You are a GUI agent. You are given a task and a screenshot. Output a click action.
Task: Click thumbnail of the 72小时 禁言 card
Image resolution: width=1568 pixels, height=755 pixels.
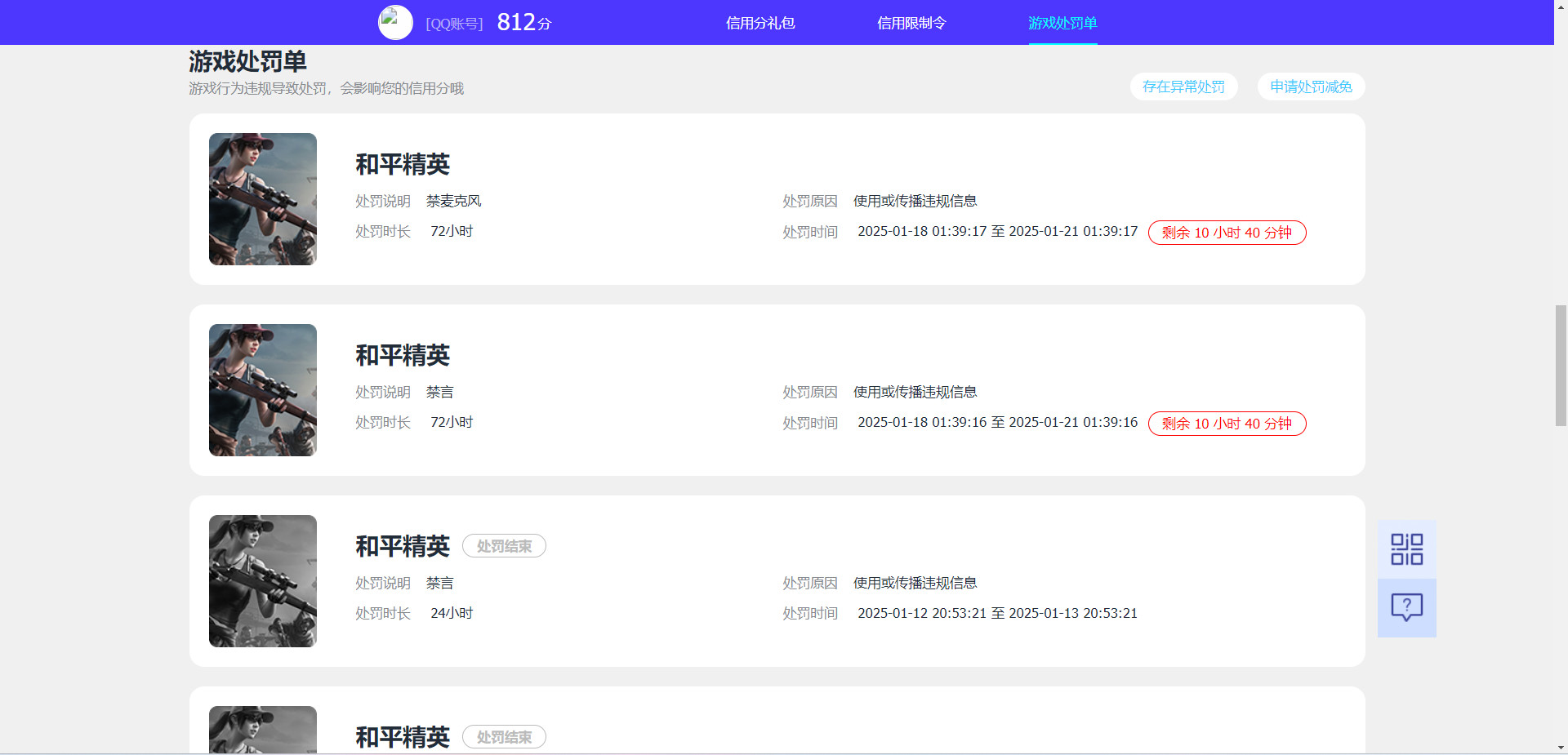click(263, 390)
